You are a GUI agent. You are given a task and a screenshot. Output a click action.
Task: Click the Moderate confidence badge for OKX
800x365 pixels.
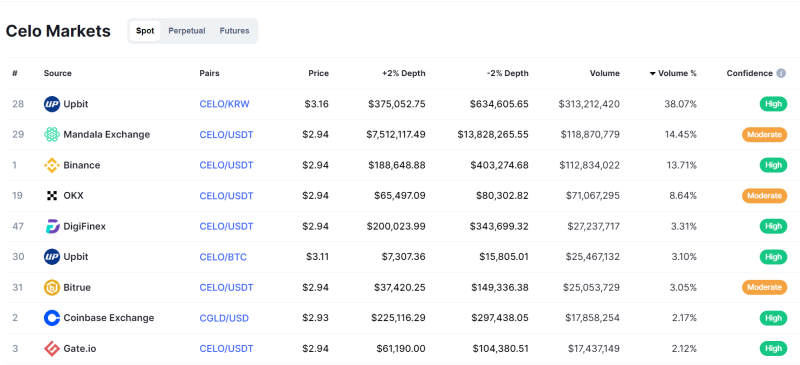[x=764, y=196]
